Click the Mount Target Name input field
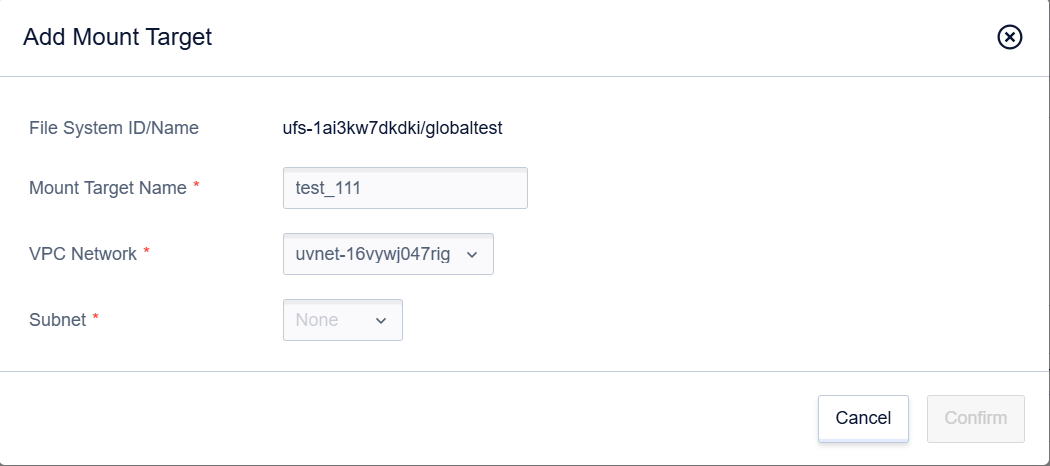The width and height of the screenshot is (1050, 466). coord(405,188)
